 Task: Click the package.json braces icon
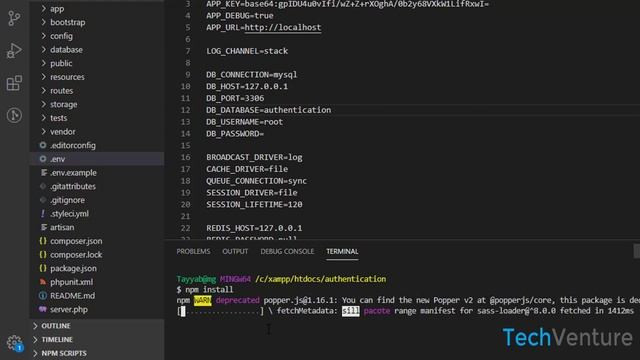pos(43,268)
